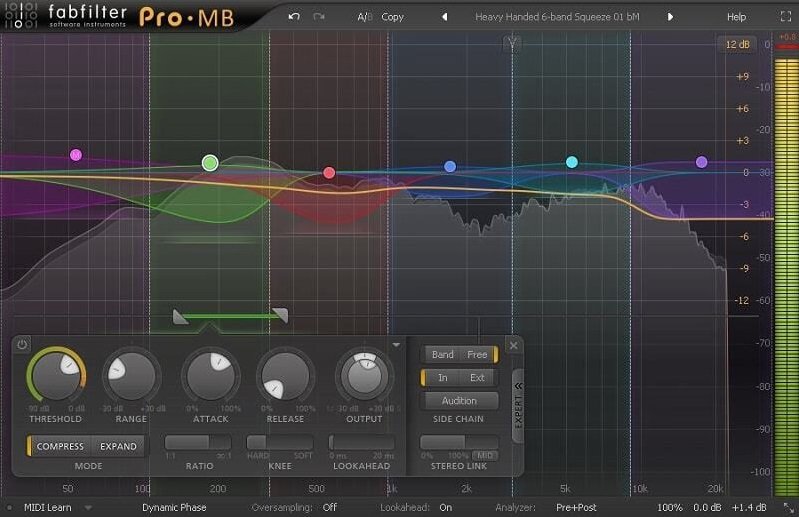Viewport: 799px width, 517px height.
Task: Click the resize corner icon in status bar
Action: coord(789,507)
